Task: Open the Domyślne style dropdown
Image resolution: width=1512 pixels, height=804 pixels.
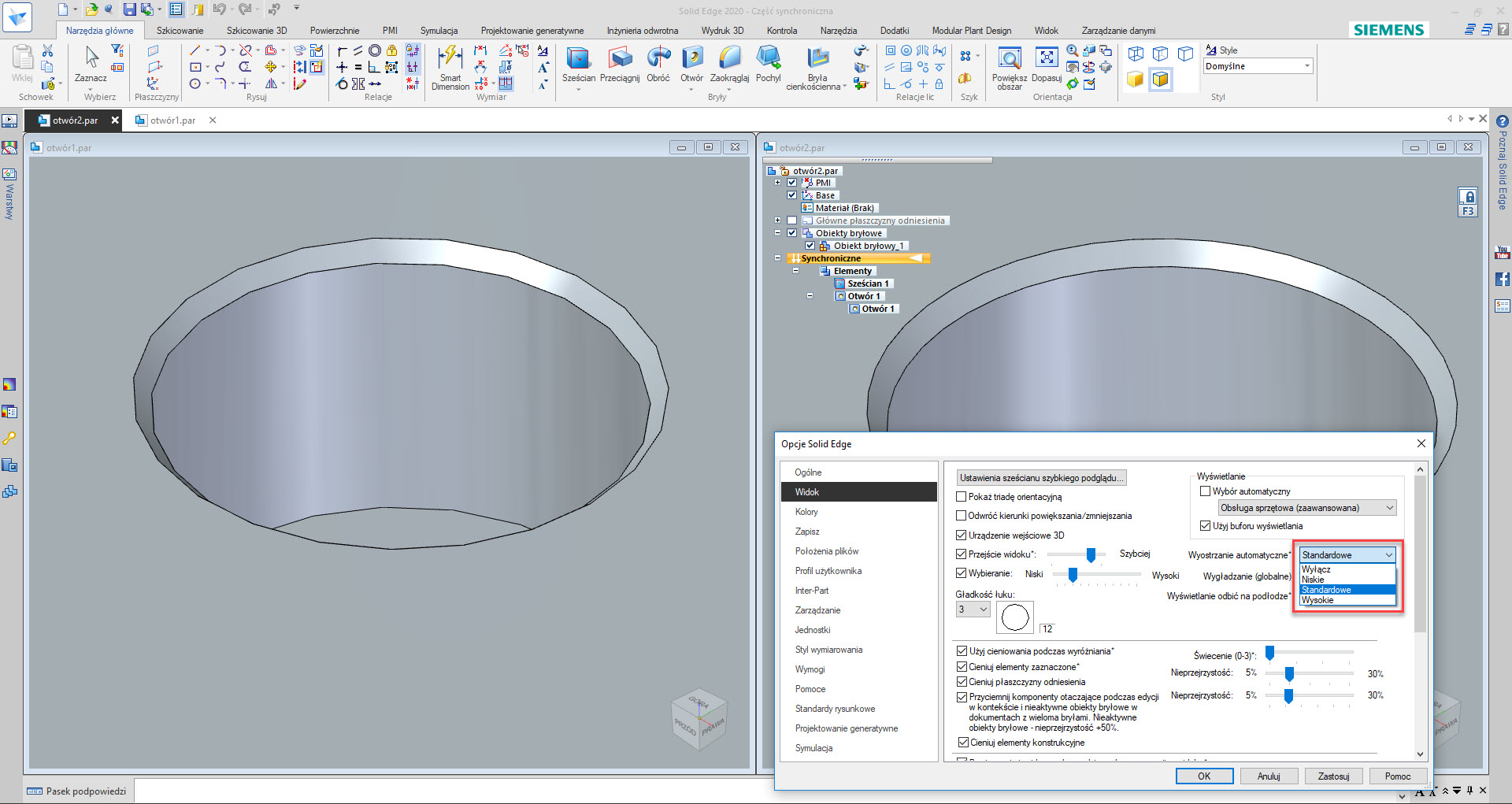Action: point(1258,66)
